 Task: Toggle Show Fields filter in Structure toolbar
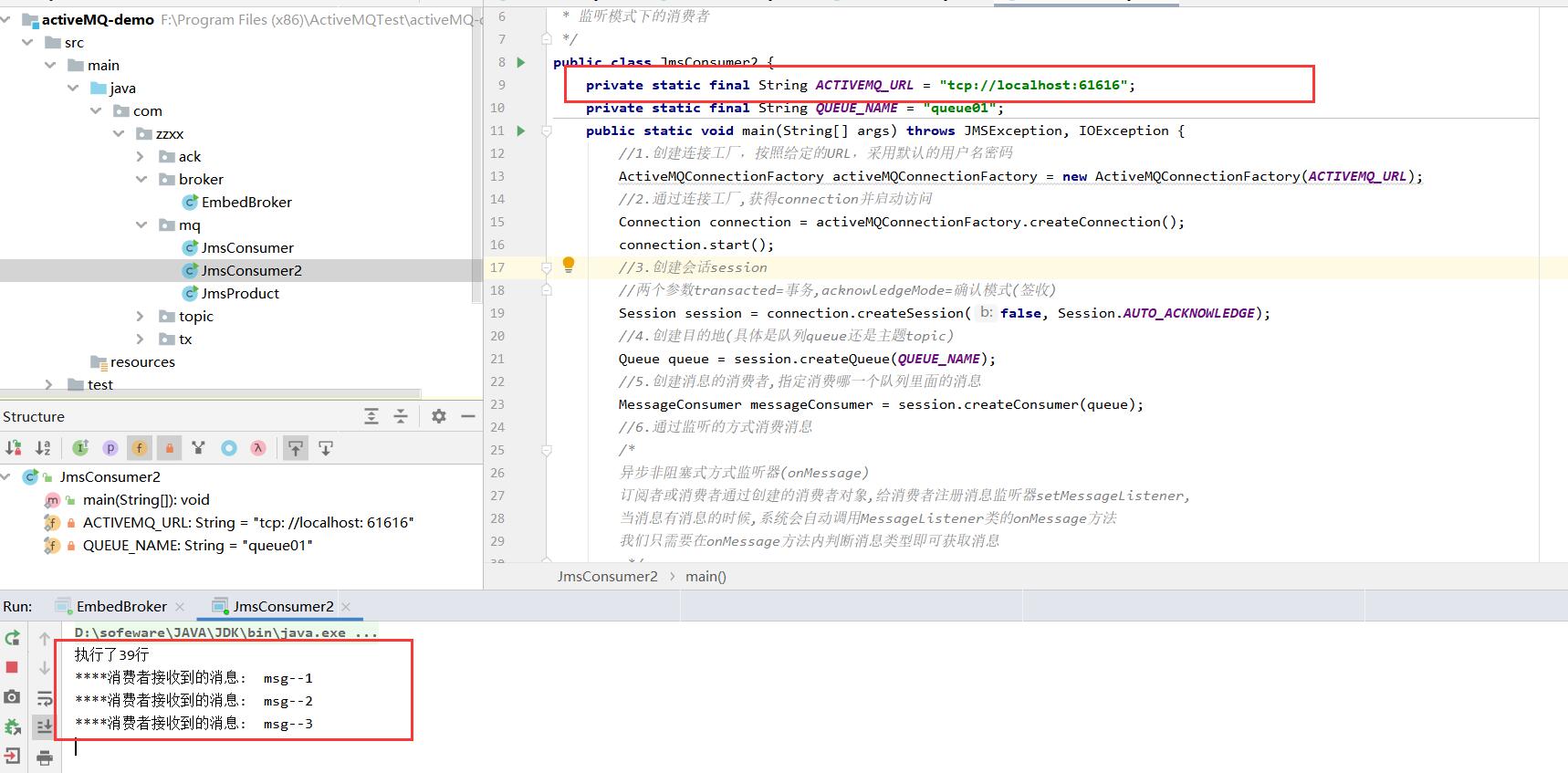tap(140, 447)
